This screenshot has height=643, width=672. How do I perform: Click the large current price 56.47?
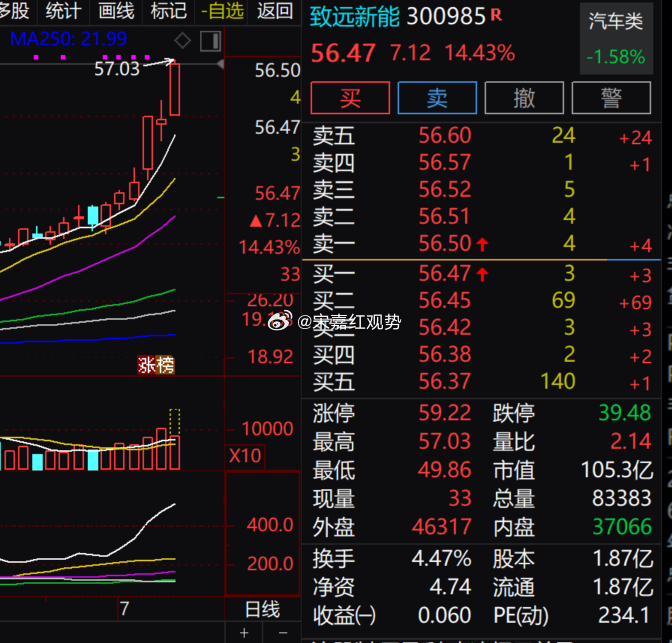343,54
